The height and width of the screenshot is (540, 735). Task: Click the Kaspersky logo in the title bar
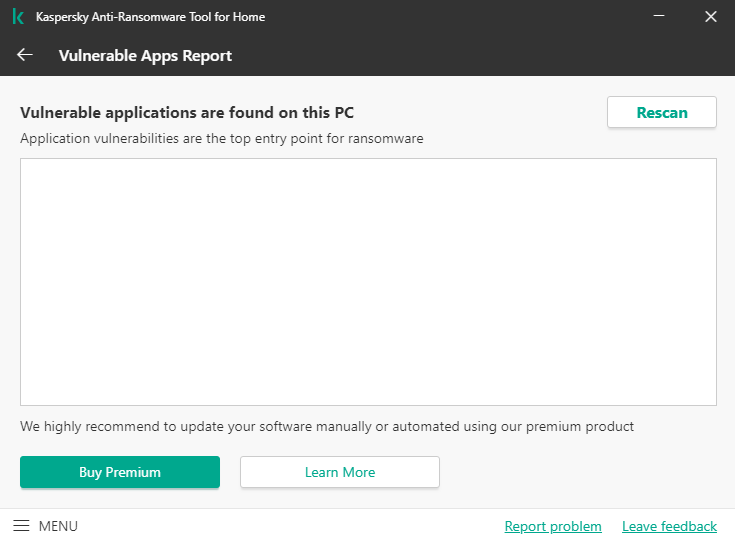click(x=18, y=17)
